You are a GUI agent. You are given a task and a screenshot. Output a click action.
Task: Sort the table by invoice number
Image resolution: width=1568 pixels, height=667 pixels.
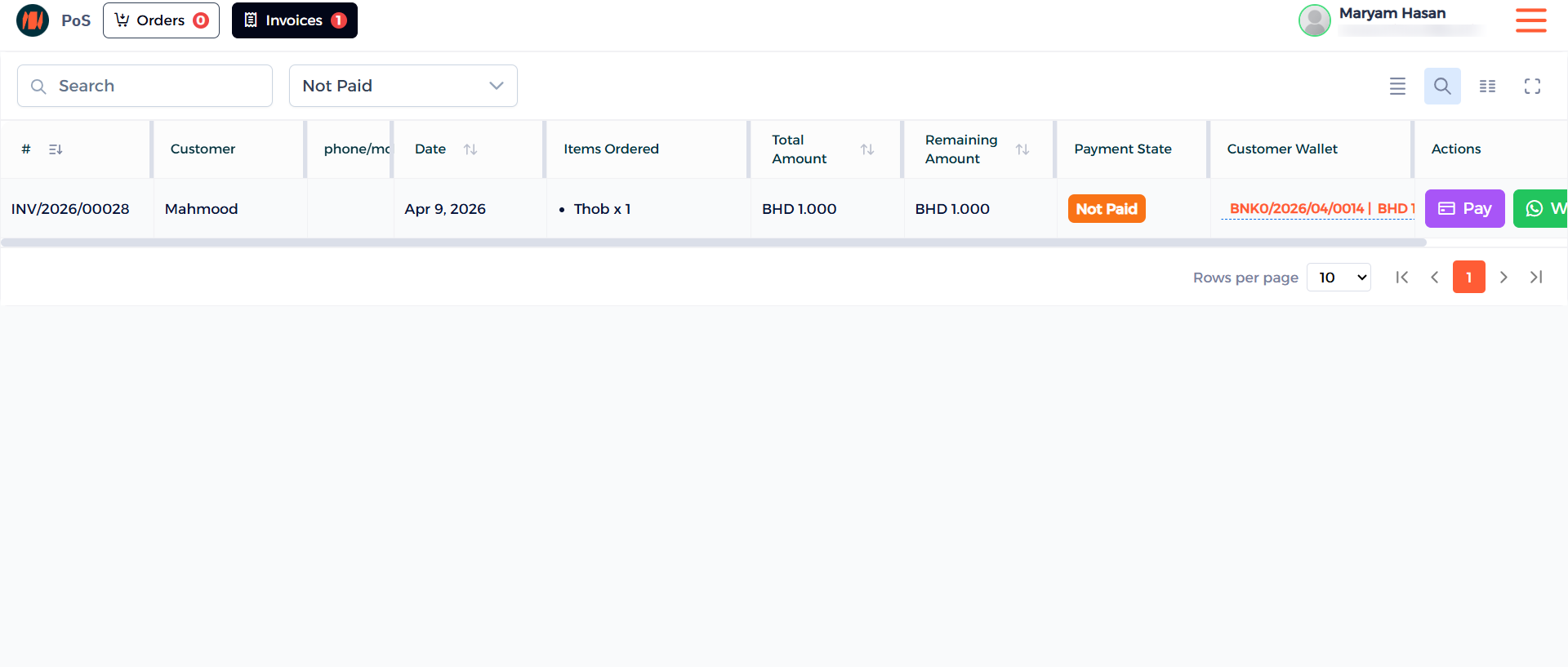pyautogui.click(x=56, y=149)
